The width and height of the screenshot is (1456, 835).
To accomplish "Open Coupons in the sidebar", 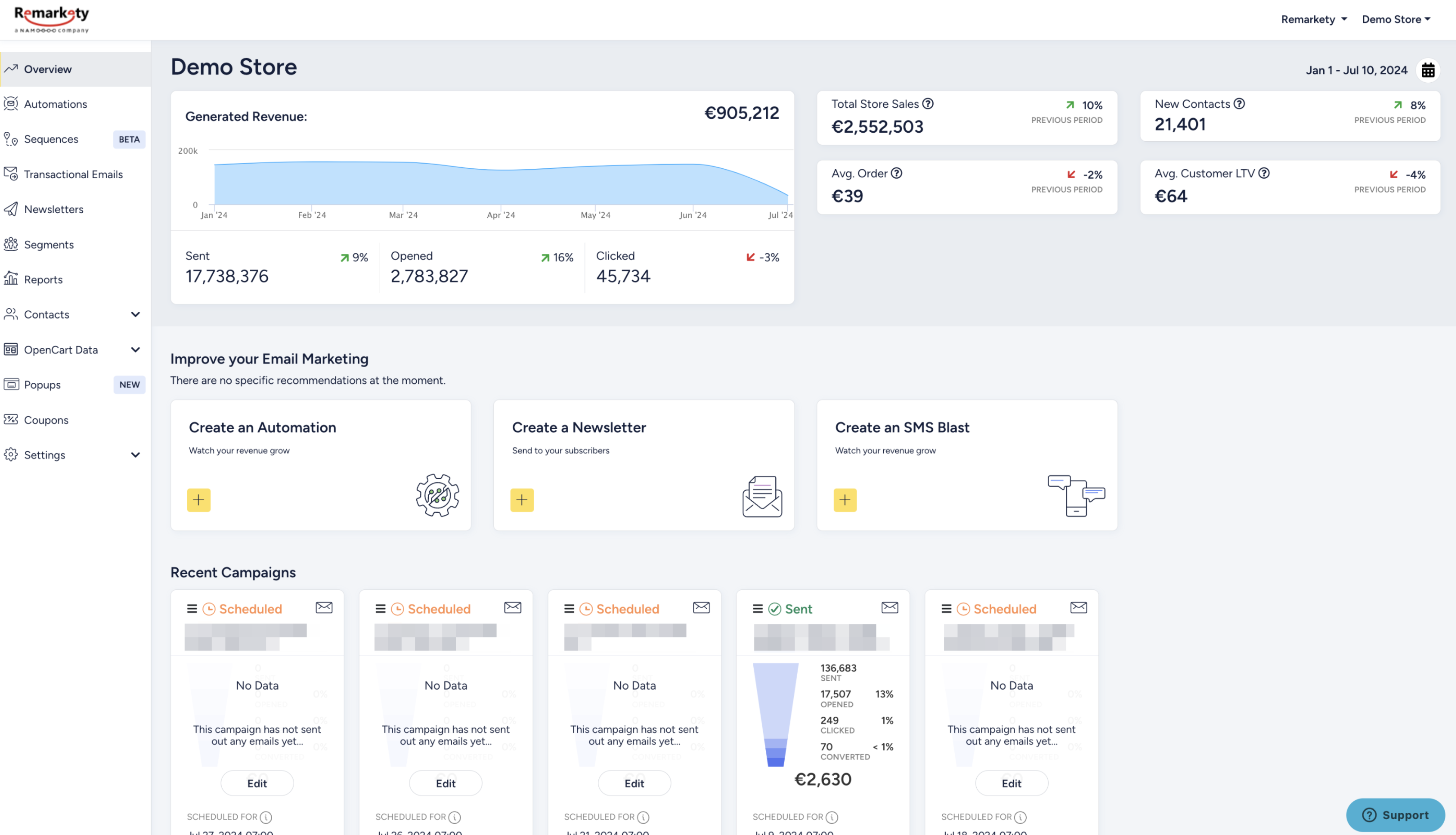I will (76, 420).
